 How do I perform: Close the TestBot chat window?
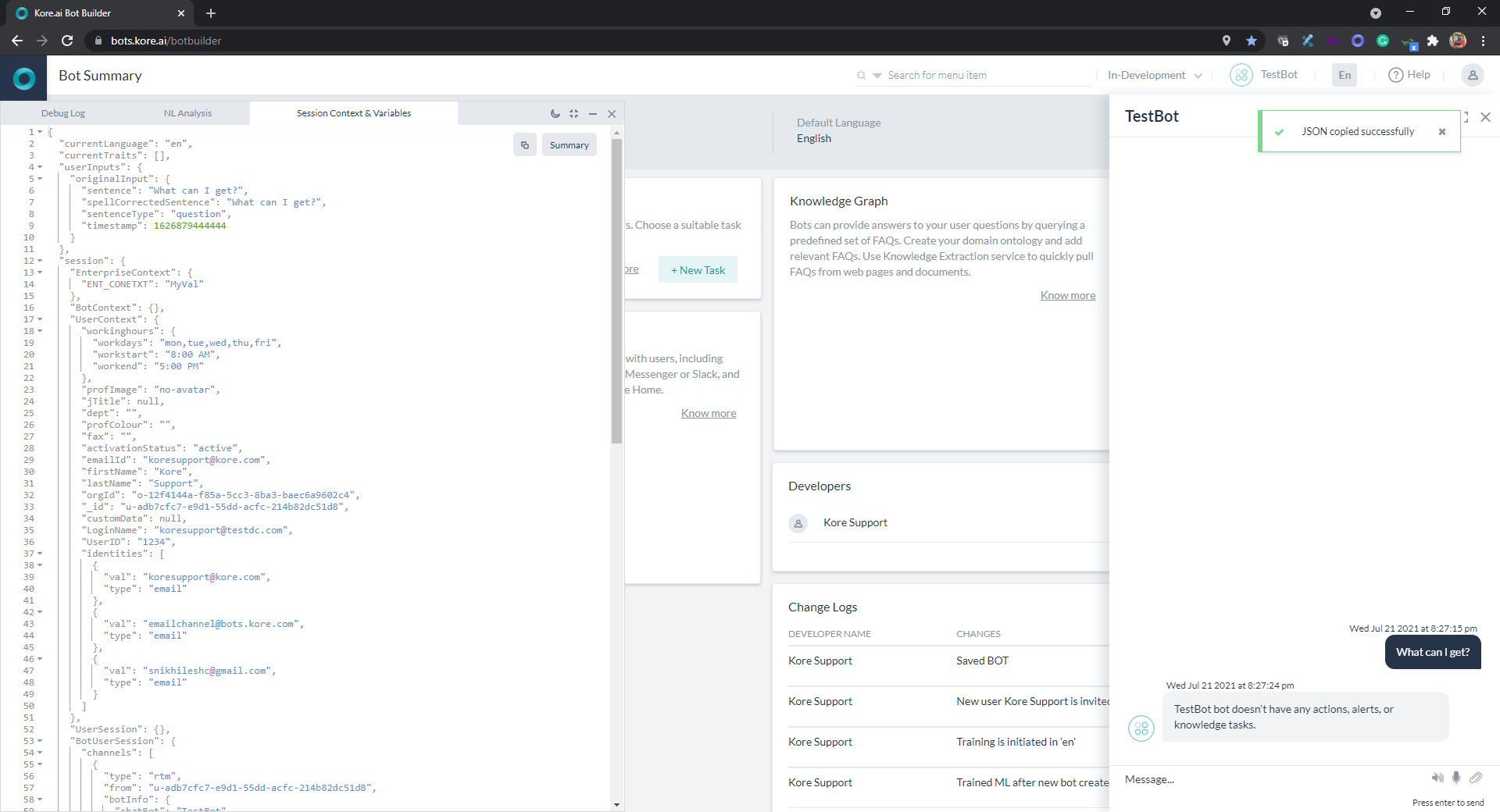[1486, 117]
